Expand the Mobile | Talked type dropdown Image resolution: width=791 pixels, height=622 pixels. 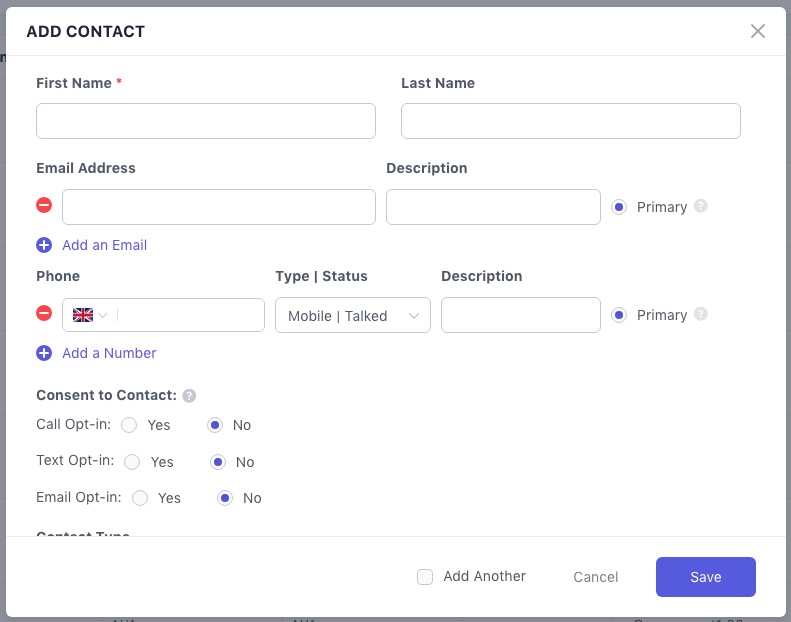(x=352, y=315)
